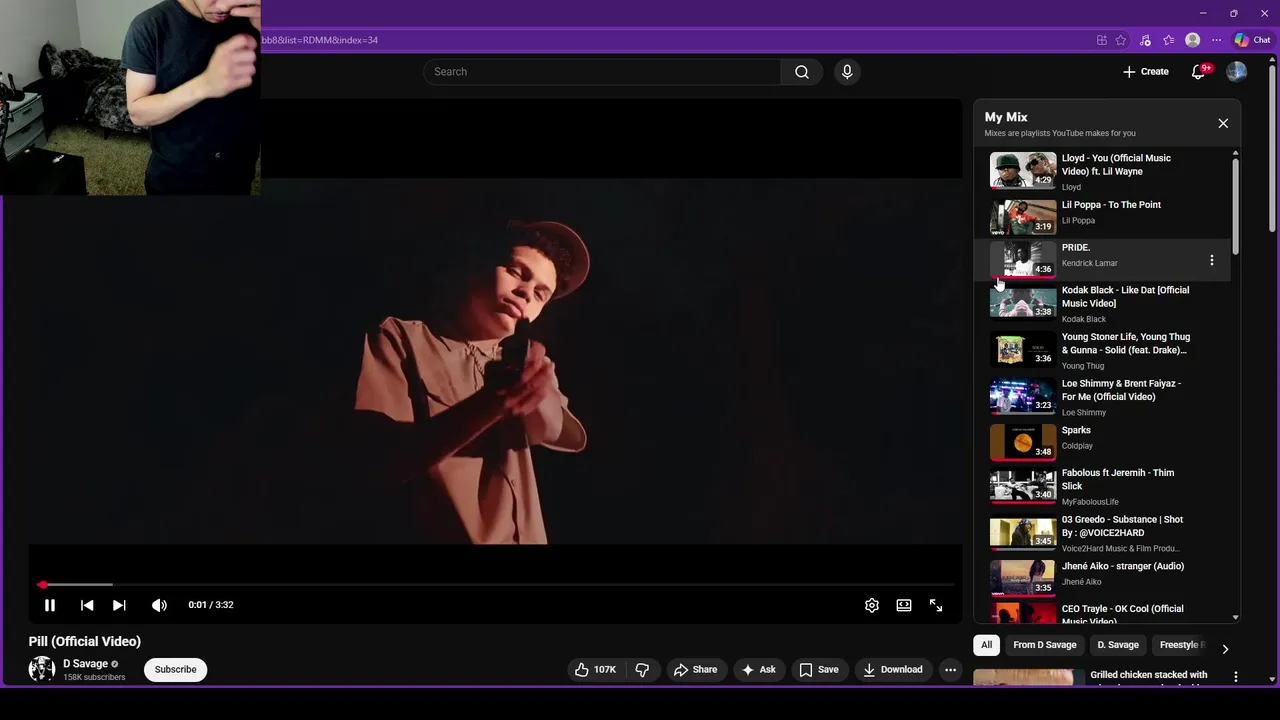The image size is (1280, 720).
Task: Save the video to a playlist
Action: pos(819,670)
